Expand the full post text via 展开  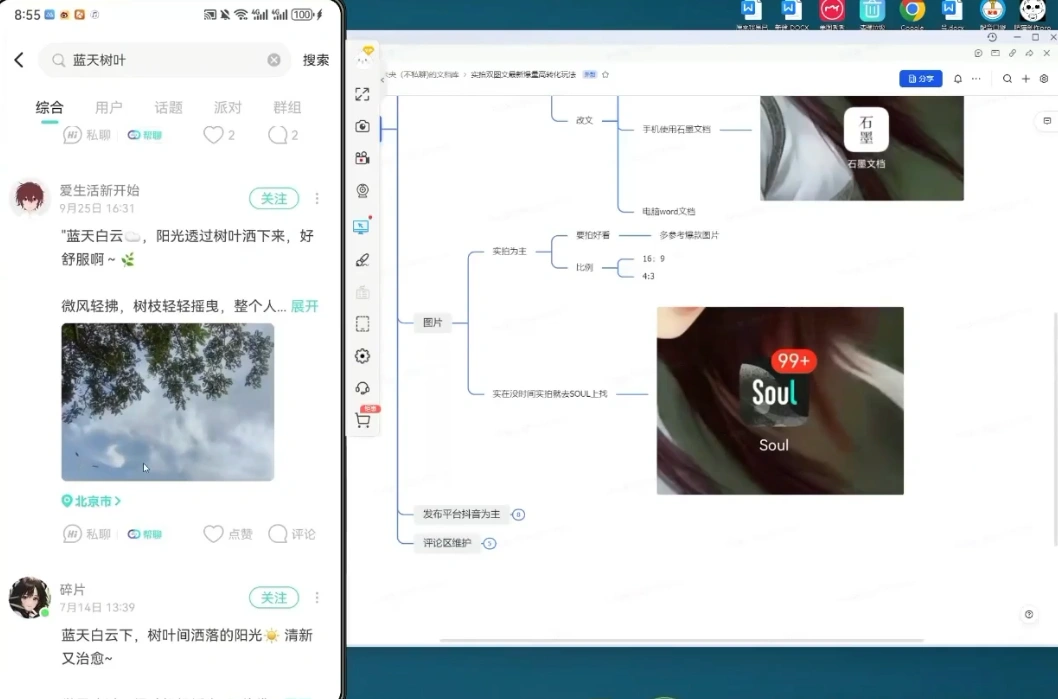click(304, 306)
